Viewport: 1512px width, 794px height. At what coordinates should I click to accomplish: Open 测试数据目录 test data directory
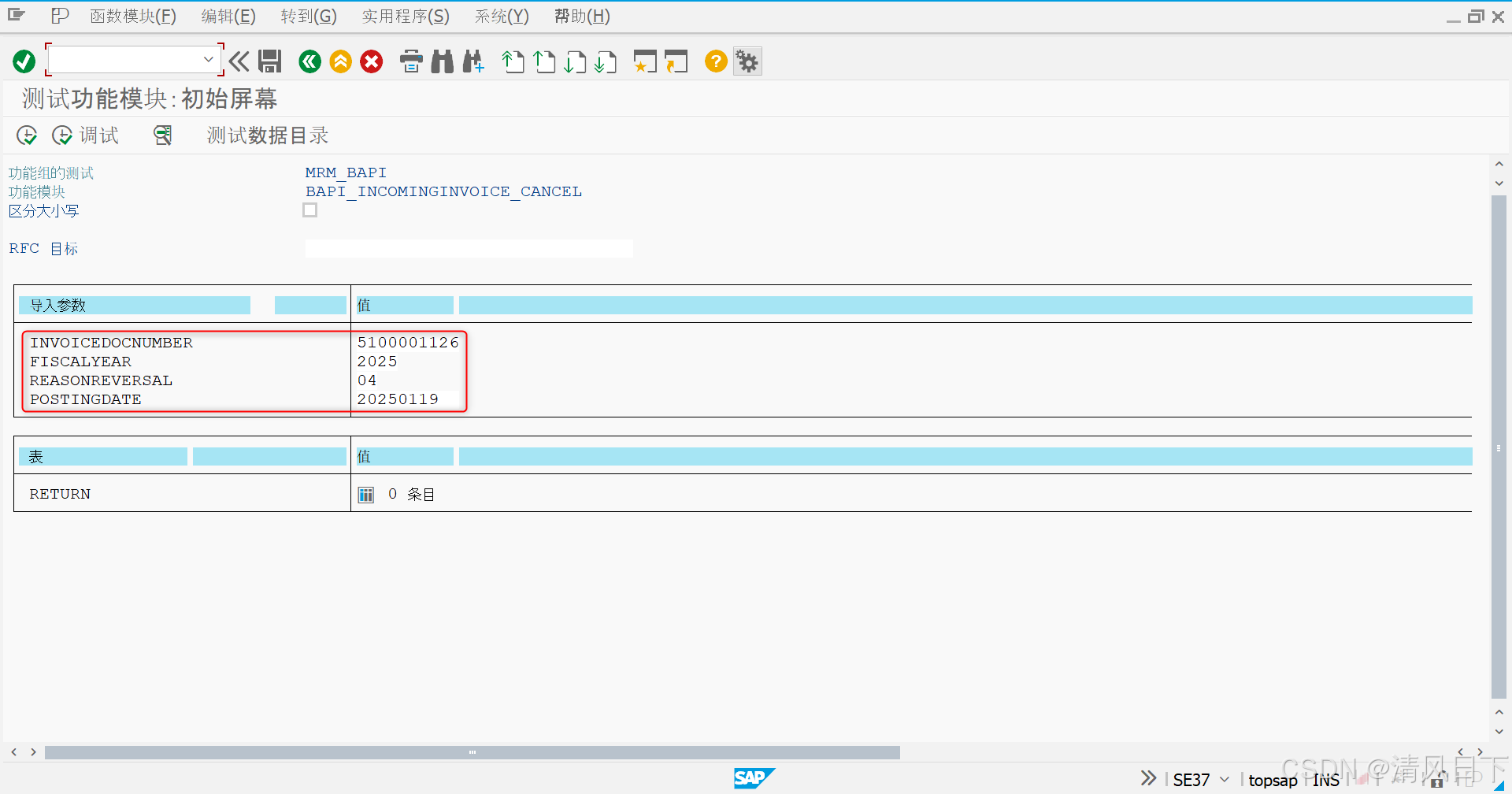(x=266, y=135)
